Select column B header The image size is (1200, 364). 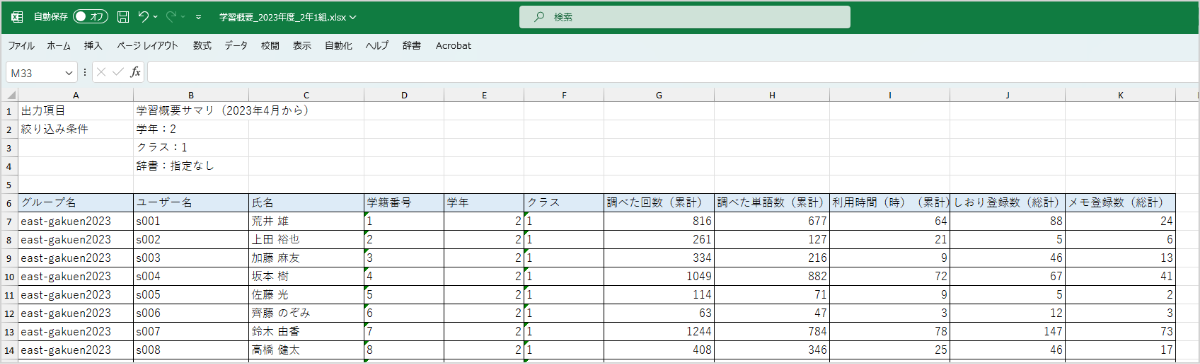(x=190, y=95)
